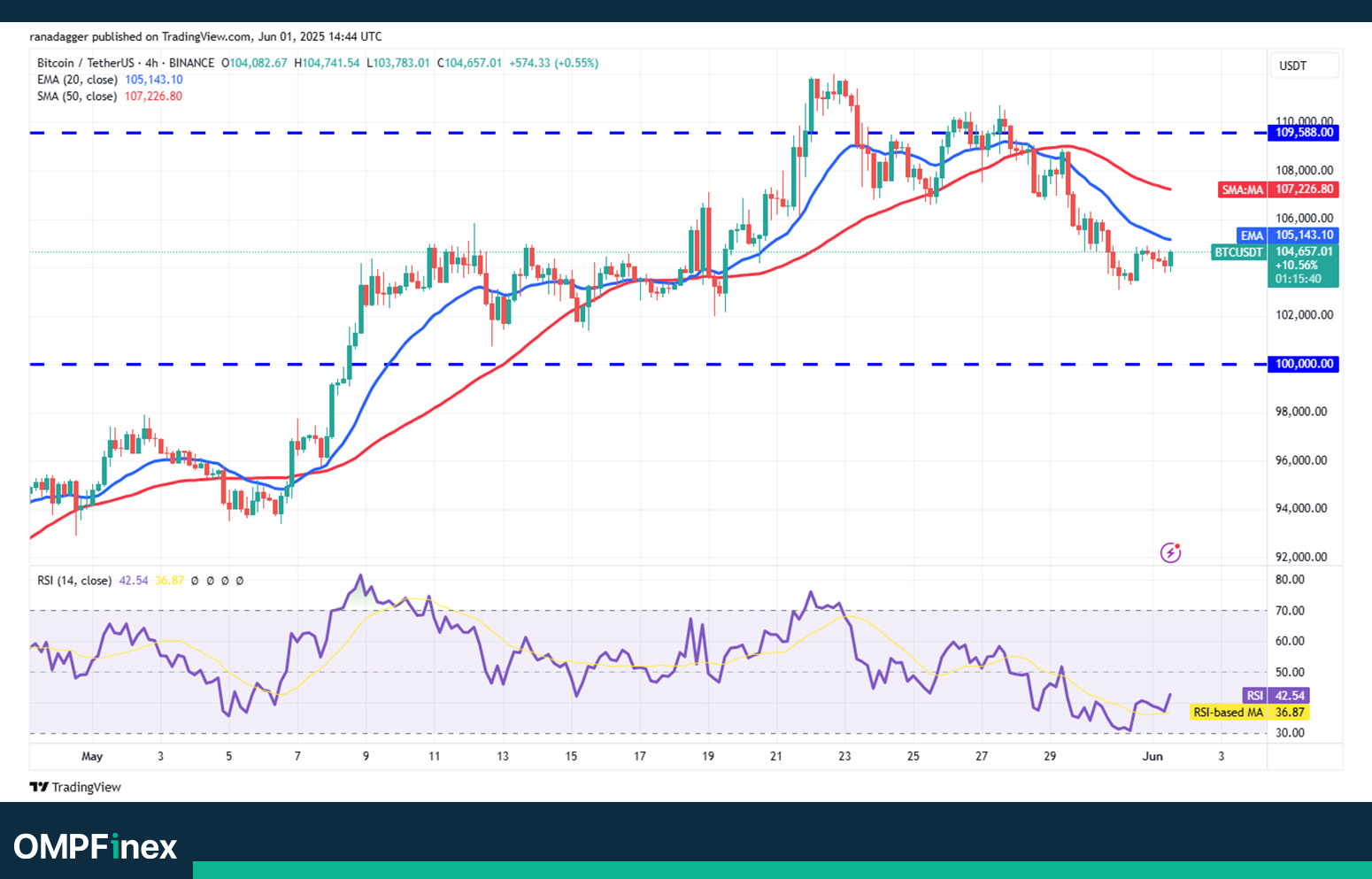Click the TradingView logo below the chart
The image size is (1372, 879).
pyautogui.click(x=75, y=787)
